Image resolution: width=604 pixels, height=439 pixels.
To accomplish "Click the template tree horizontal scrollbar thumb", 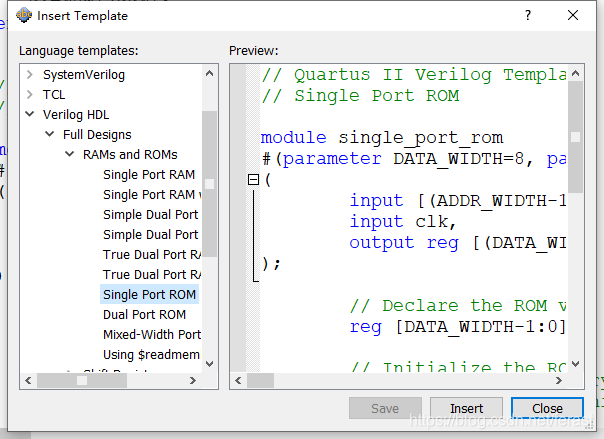I will tap(82, 381).
